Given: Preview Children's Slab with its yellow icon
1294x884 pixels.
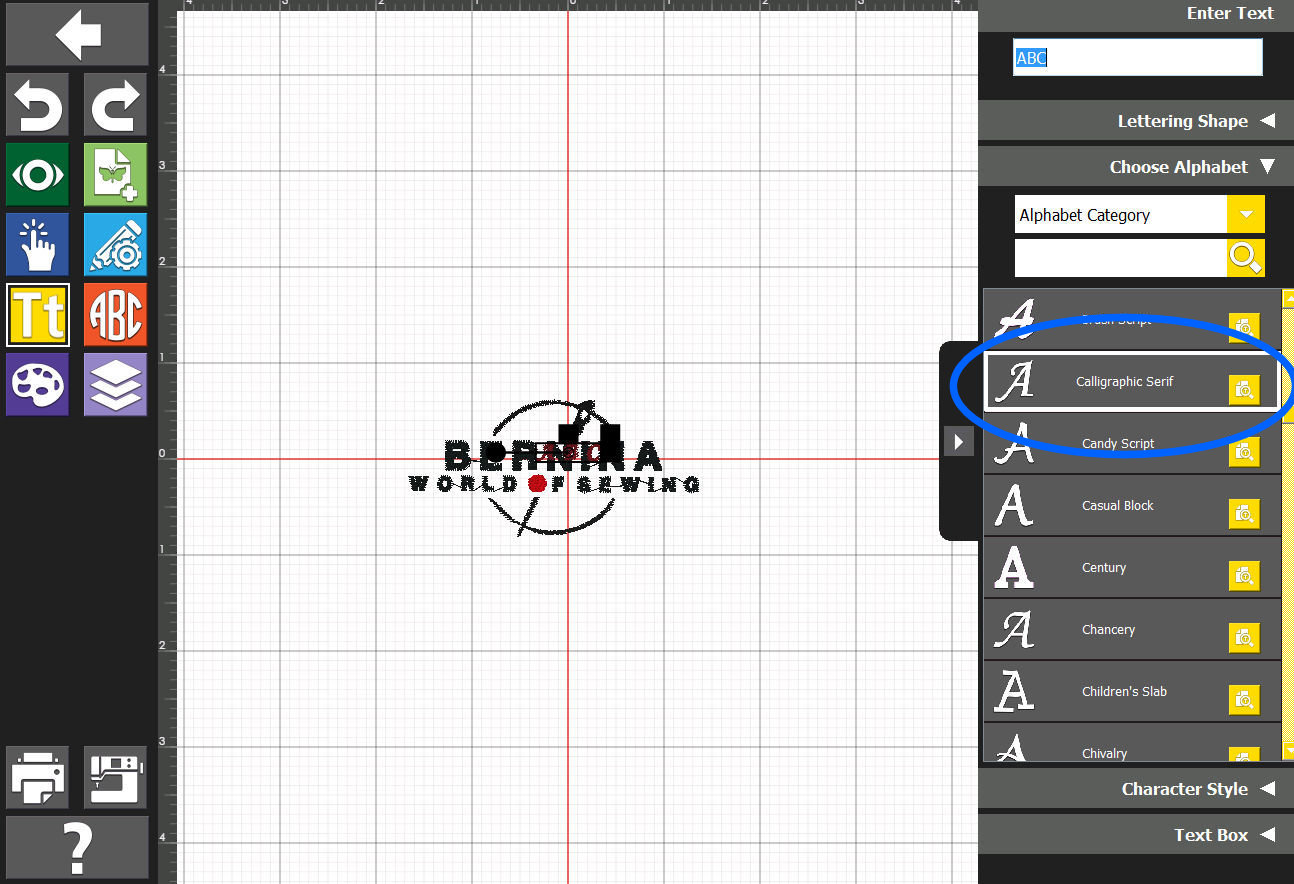Looking at the screenshot, I should pos(1244,700).
